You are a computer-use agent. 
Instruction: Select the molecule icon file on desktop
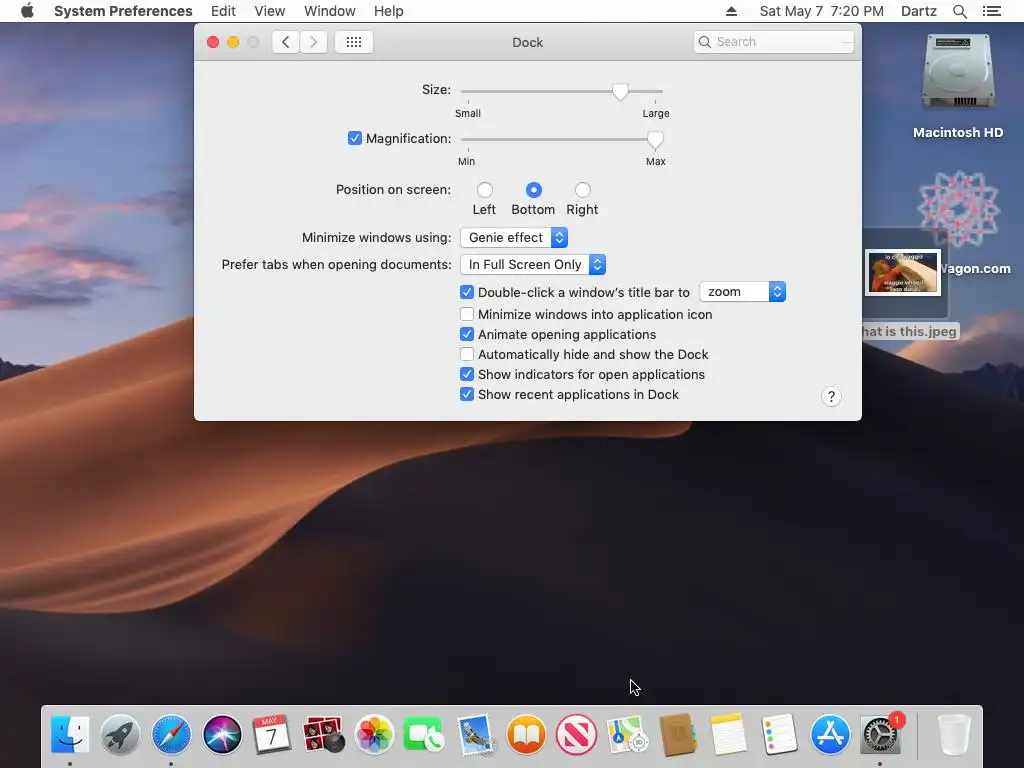click(x=958, y=209)
